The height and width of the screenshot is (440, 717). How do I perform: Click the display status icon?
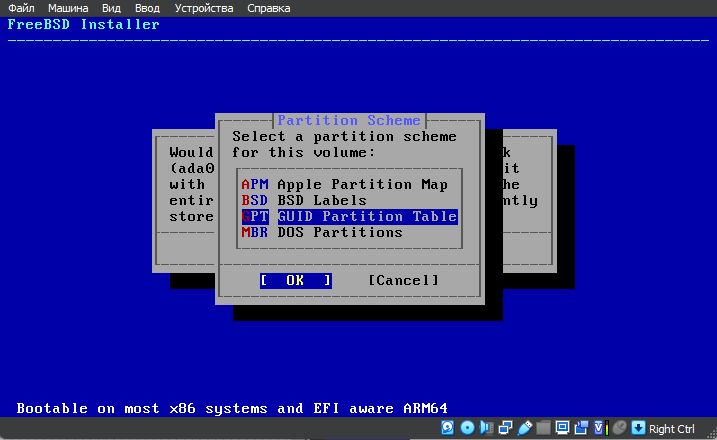(562, 428)
